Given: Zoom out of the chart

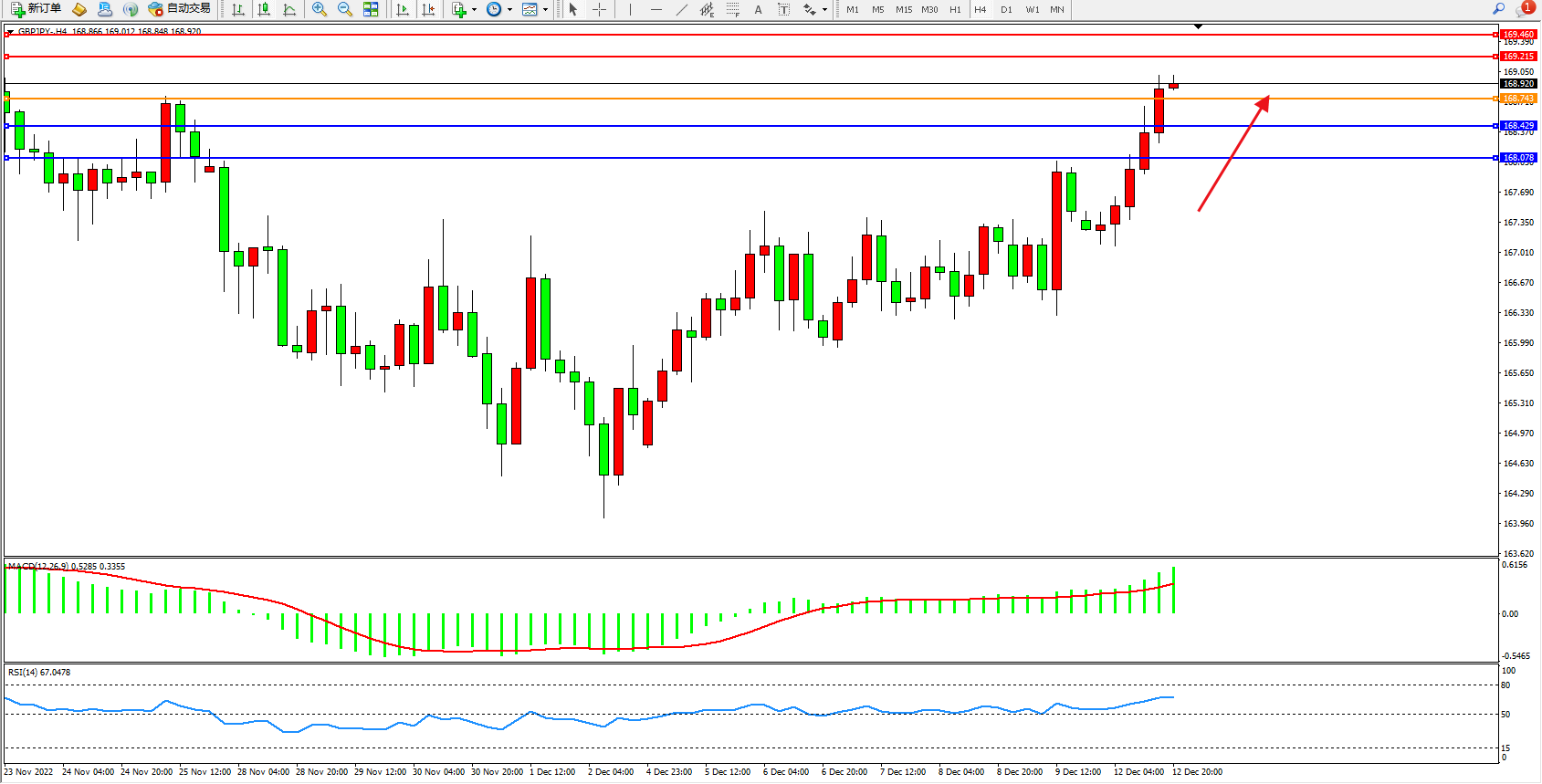Looking at the screenshot, I should click(345, 9).
